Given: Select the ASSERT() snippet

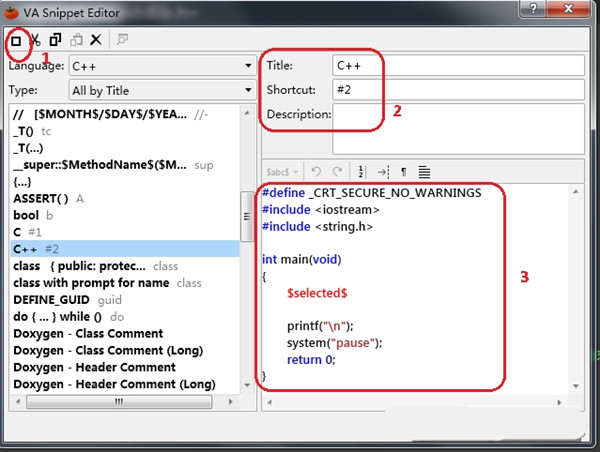Looking at the screenshot, I should [x=40, y=198].
